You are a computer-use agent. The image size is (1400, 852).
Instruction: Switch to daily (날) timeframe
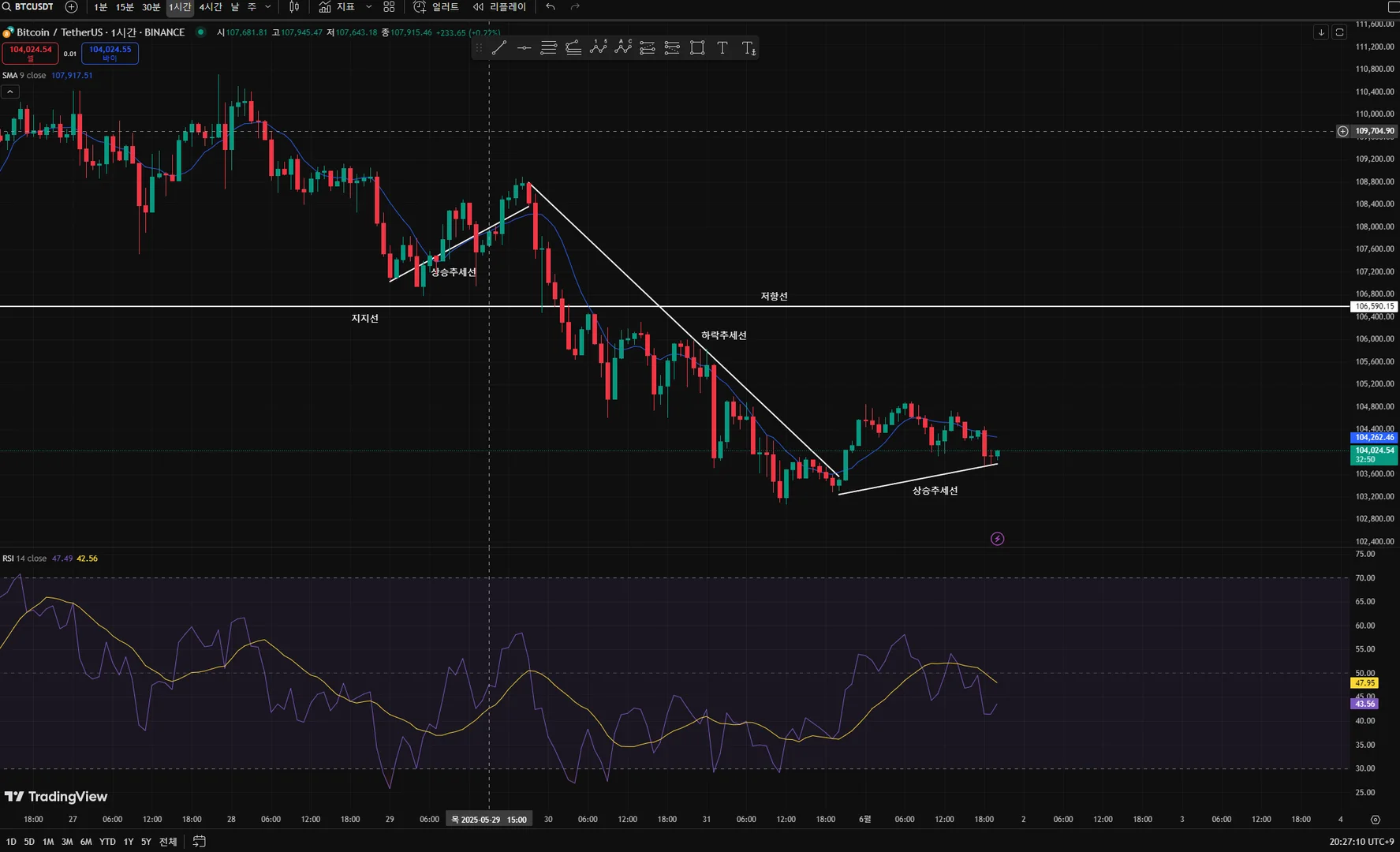tap(234, 7)
